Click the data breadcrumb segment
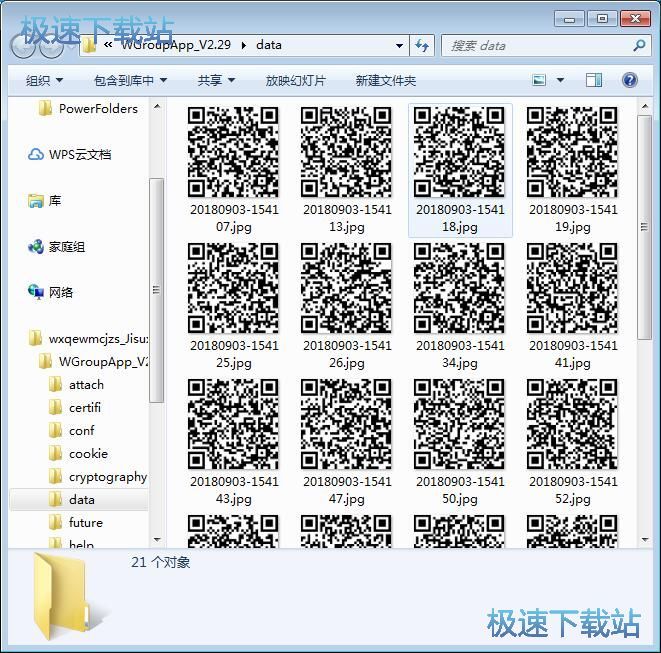Screen dimensions: 661x653 coord(269,45)
